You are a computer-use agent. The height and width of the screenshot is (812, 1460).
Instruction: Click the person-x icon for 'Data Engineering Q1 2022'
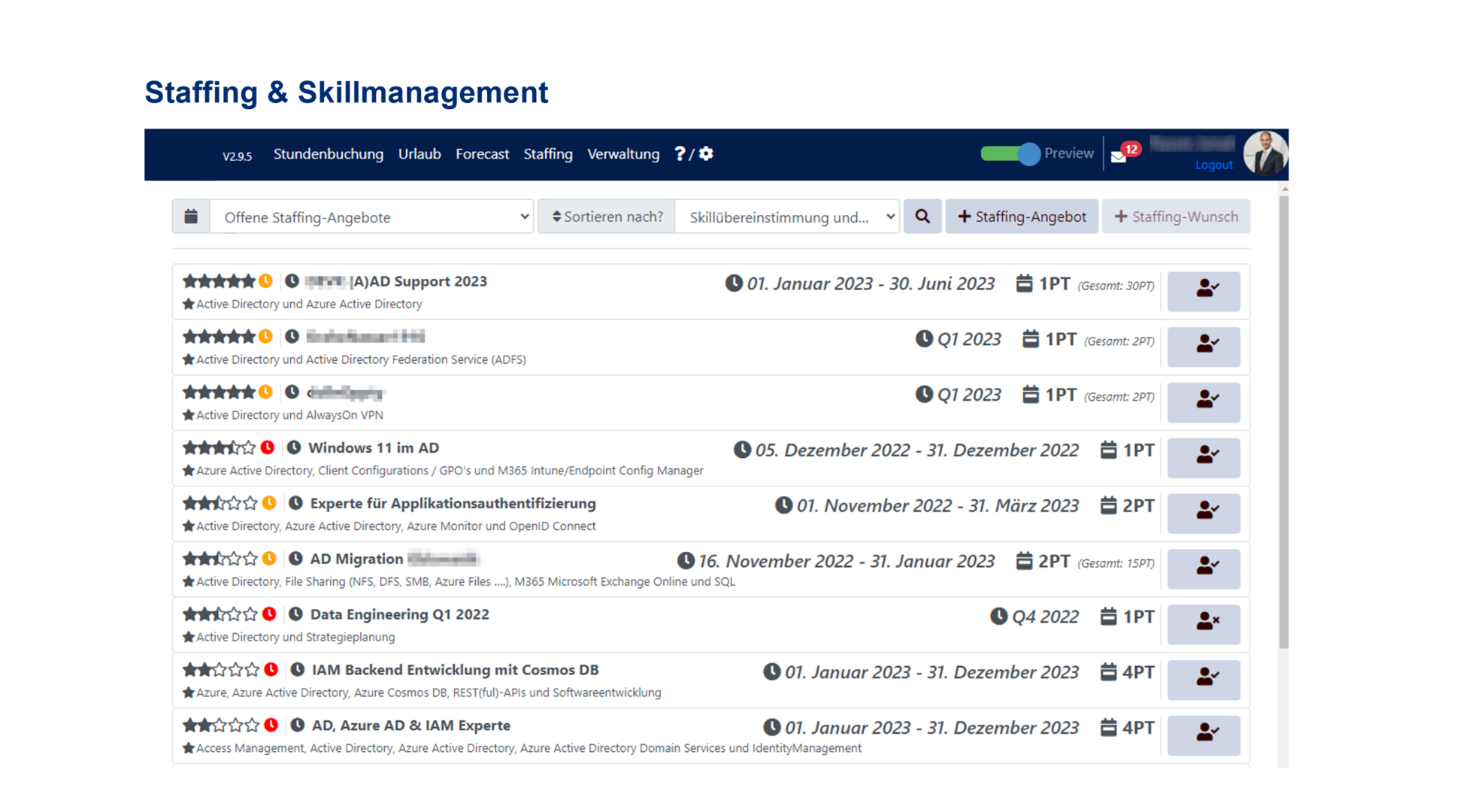coord(1204,624)
